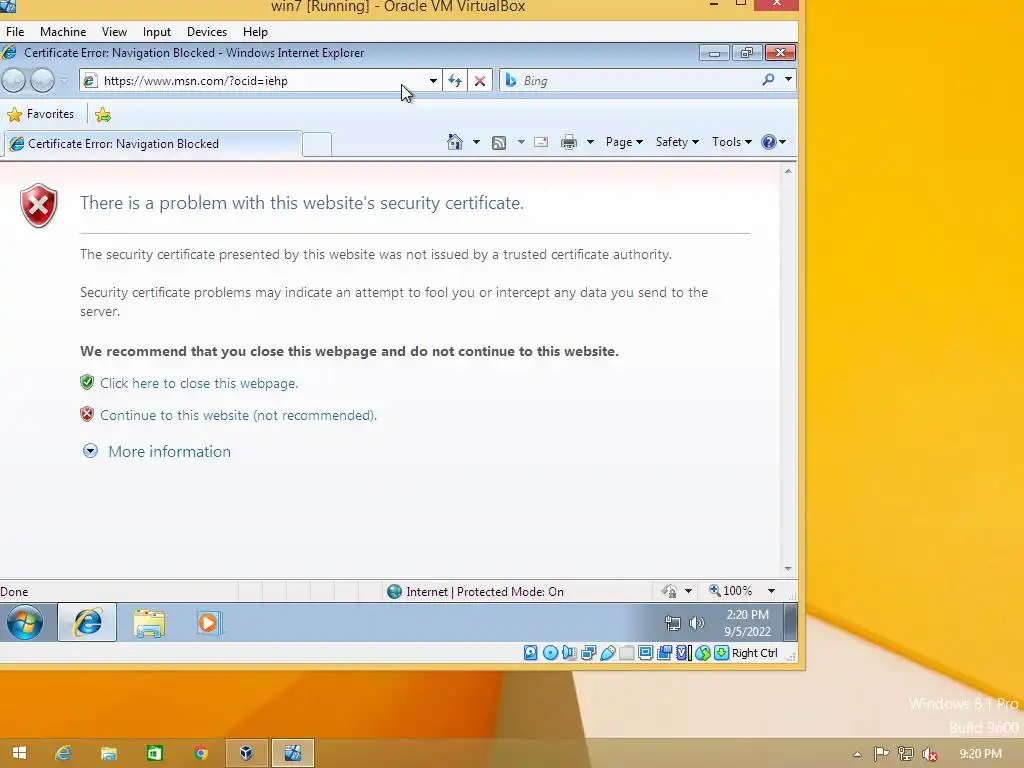
Task: Click the Right Ctrl host key indicator
Action: (x=754, y=652)
